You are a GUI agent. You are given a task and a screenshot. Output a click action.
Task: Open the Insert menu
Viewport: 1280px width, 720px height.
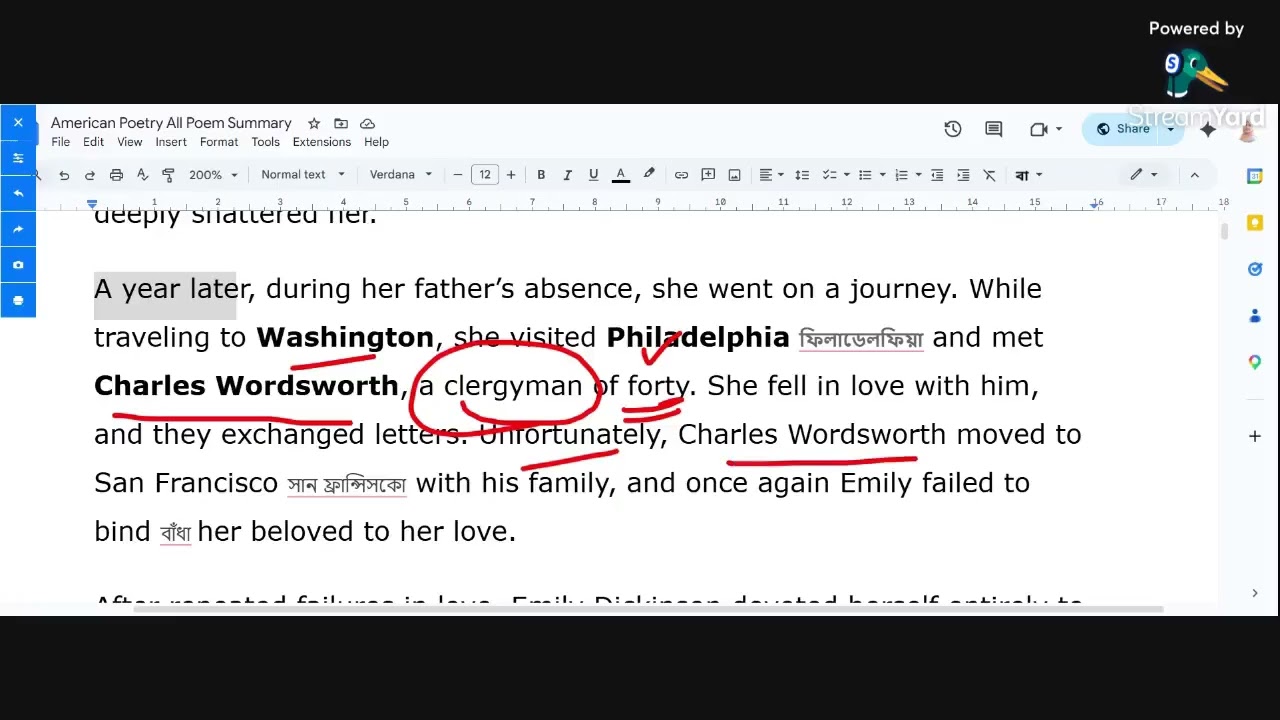point(171,142)
